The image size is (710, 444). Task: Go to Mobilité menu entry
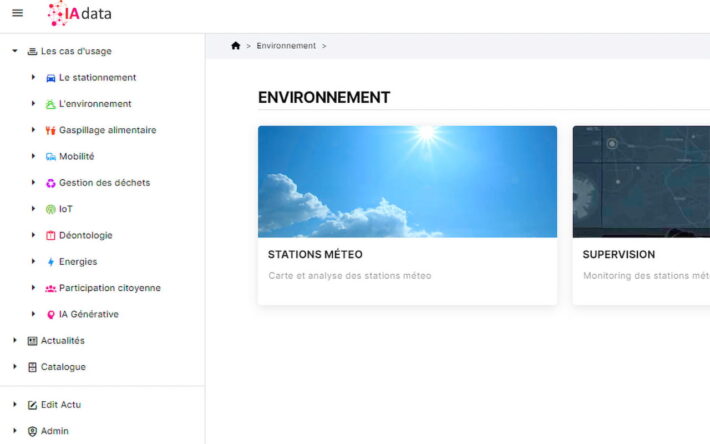pyautogui.click(x=77, y=156)
